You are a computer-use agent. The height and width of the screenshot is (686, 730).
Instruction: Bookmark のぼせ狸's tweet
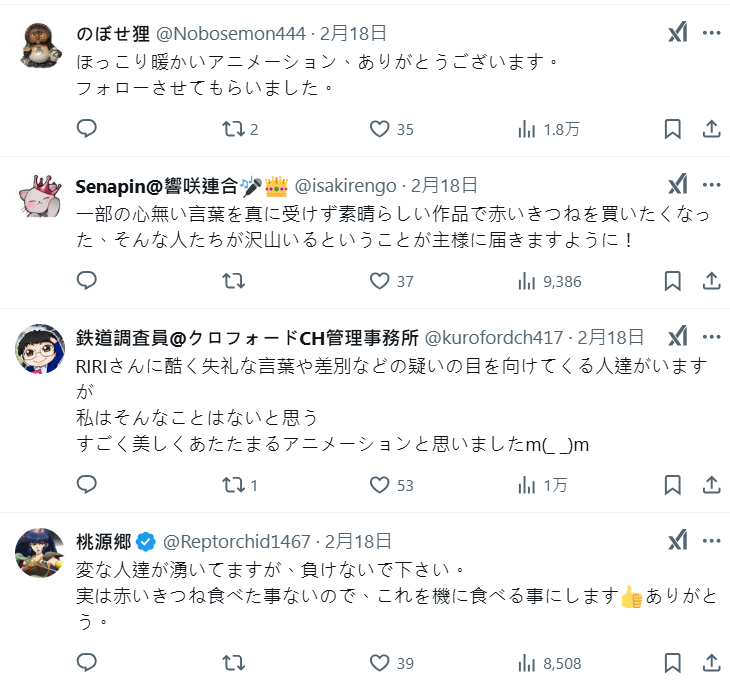pyautogui.click(x=673, y=129)
